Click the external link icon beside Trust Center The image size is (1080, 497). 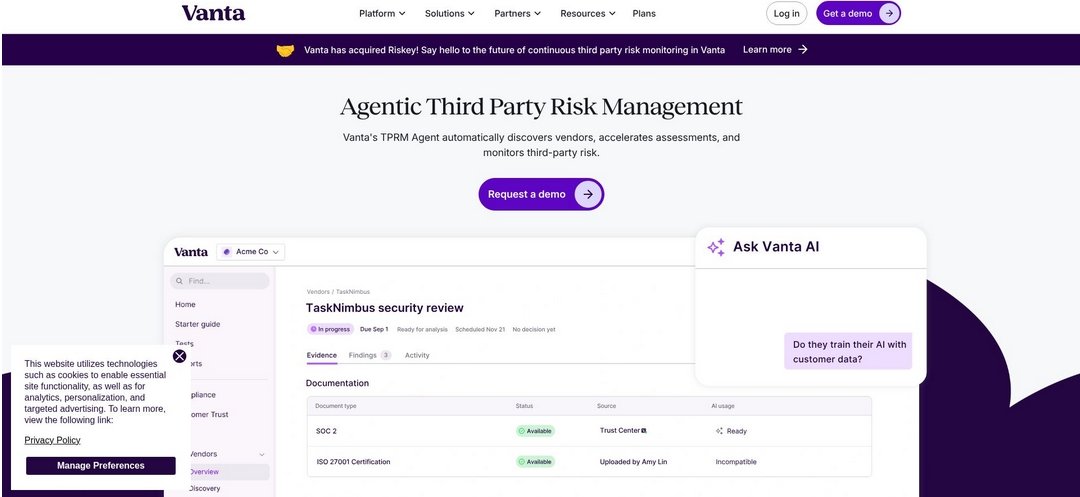pos(644,430)
